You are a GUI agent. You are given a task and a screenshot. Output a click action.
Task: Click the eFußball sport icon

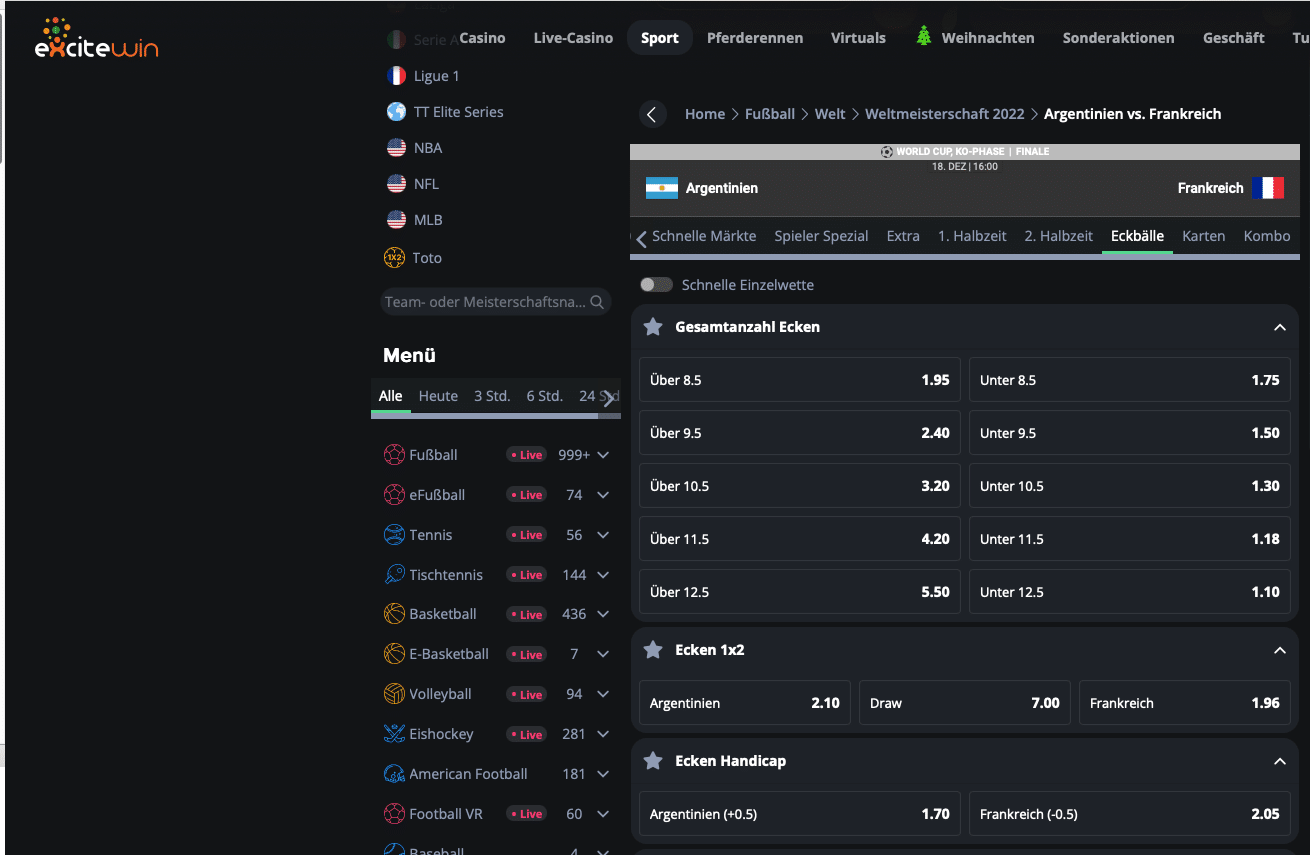[394, 495]
